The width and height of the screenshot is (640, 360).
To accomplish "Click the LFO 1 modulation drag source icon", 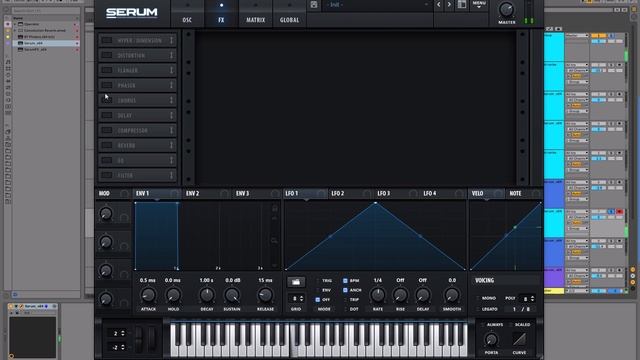I will pyautogui.click(x=322, y=193).
